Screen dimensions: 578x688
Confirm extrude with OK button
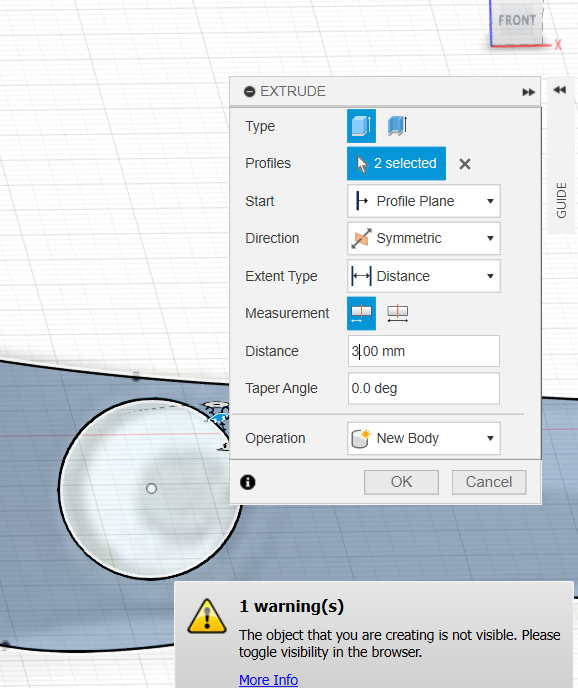tap(401, 482)
